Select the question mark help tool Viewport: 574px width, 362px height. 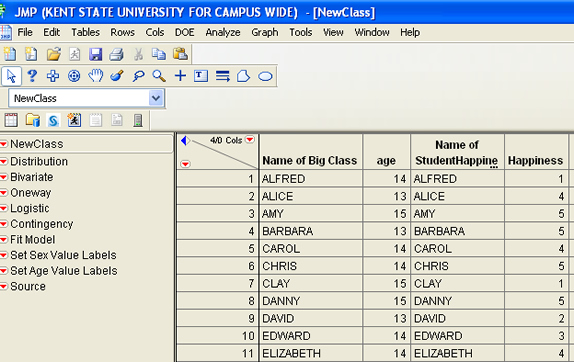click(32, 76)
